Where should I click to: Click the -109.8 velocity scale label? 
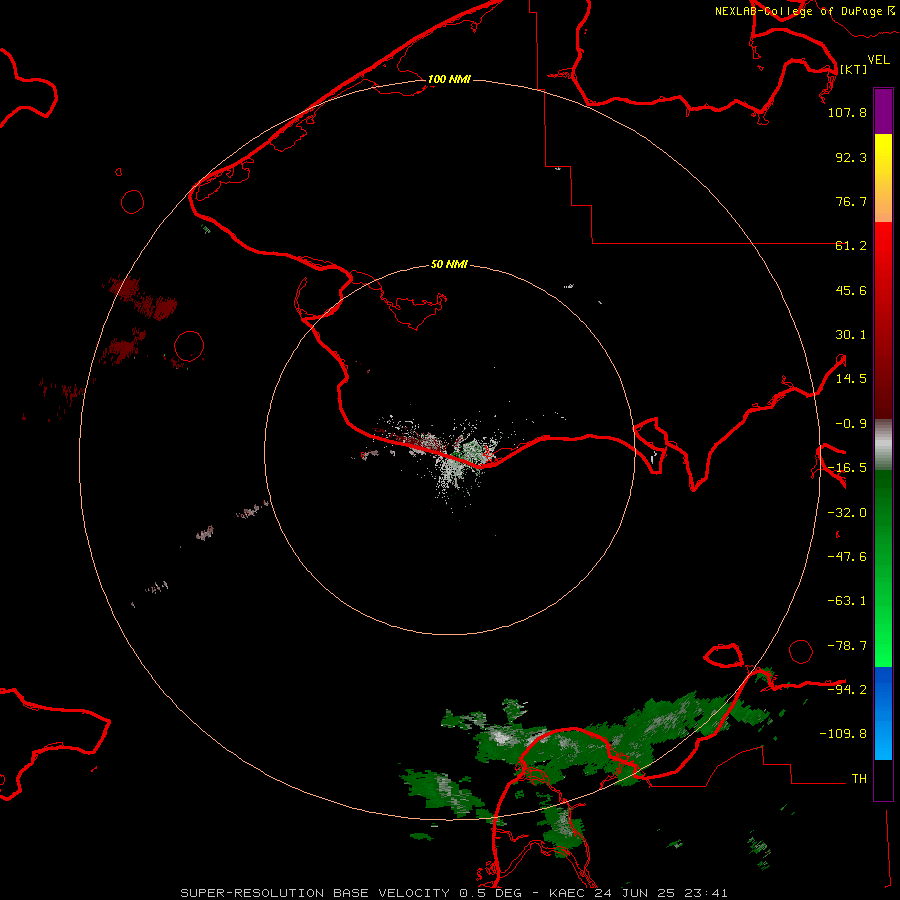pos(843,734)
